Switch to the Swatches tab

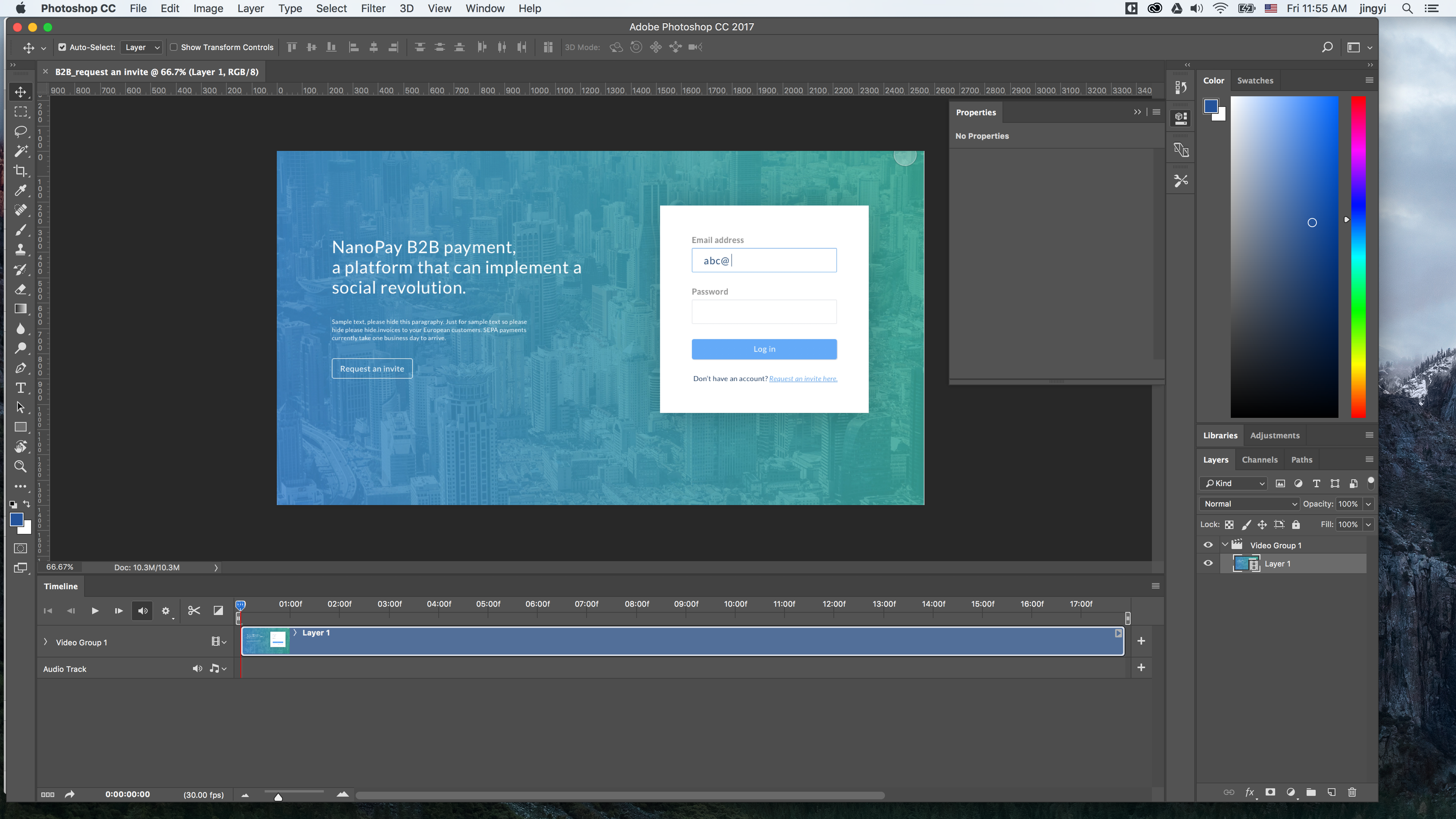(x=1255, y=80)
